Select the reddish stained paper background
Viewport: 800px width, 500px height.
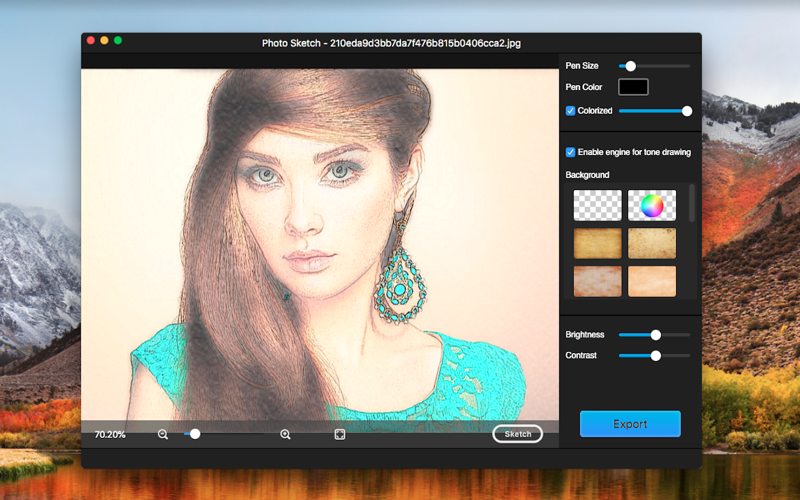(x=597, y=281)
